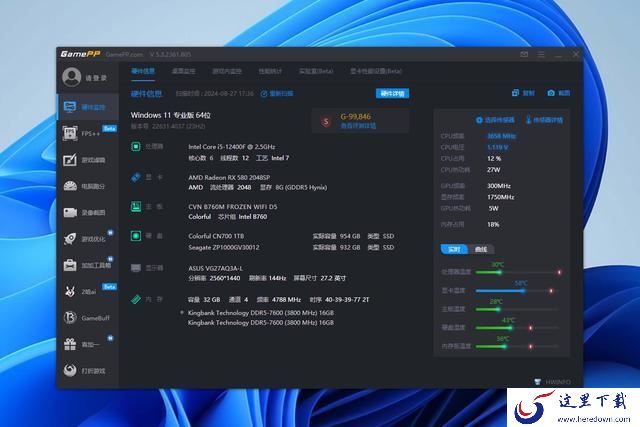Click the sensor details thermometer link
The height and width of the screenshot is (427, 640).
click(544, 120)
